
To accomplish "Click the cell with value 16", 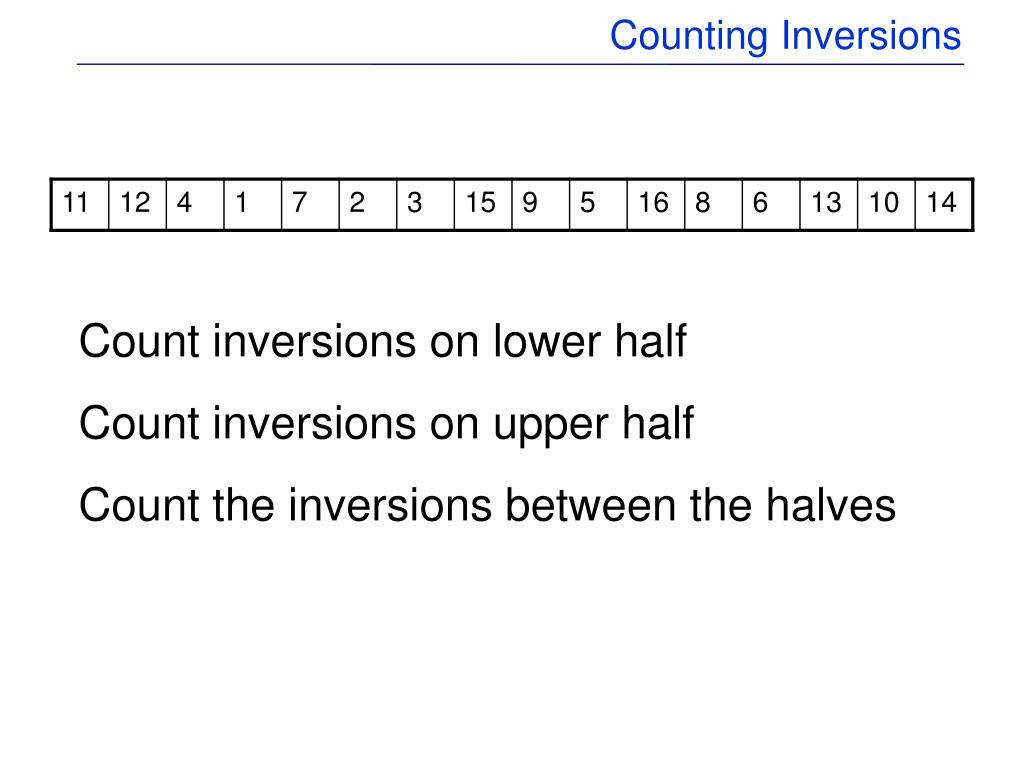I will click(656, 204).
